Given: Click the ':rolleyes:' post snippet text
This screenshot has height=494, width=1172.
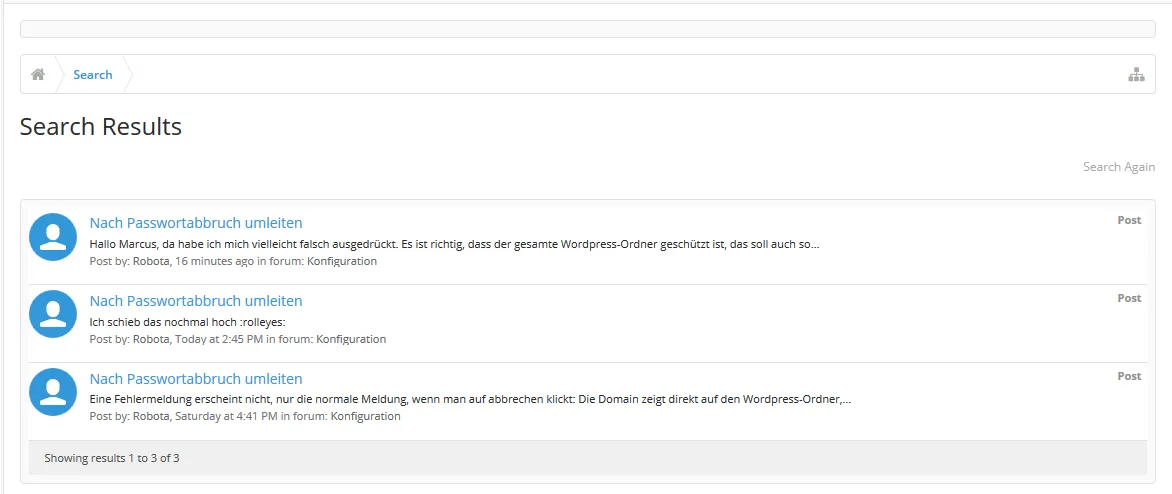Looking at the screenshot, I should 188,322.
